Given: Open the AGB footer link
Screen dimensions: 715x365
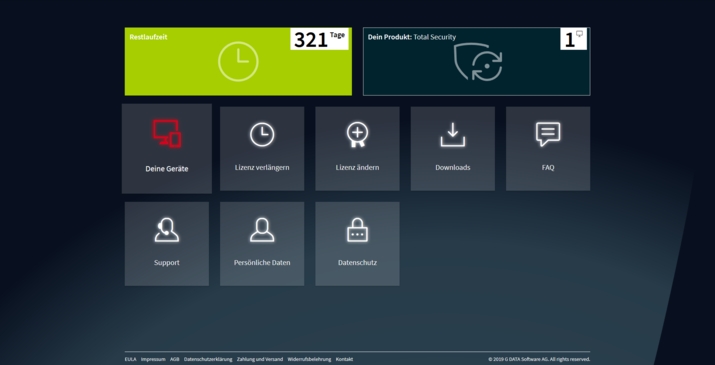Looking at the screenshot, I should (175, 360).
